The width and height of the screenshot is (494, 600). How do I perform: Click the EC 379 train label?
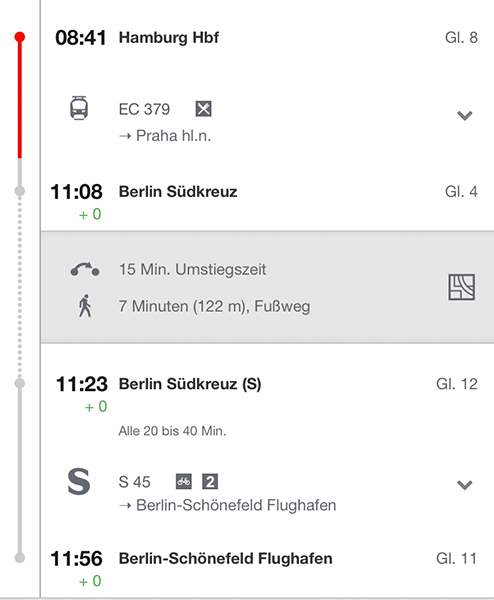pos(144,109)
